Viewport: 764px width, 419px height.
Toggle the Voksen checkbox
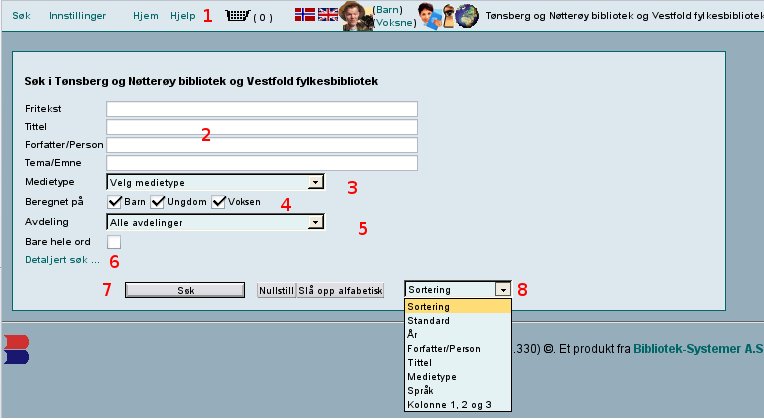(218, 202)
